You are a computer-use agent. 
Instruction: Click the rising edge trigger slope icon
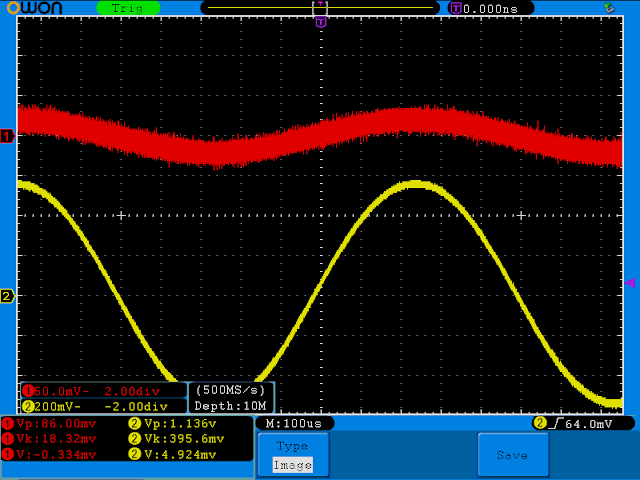coord(556,424)
